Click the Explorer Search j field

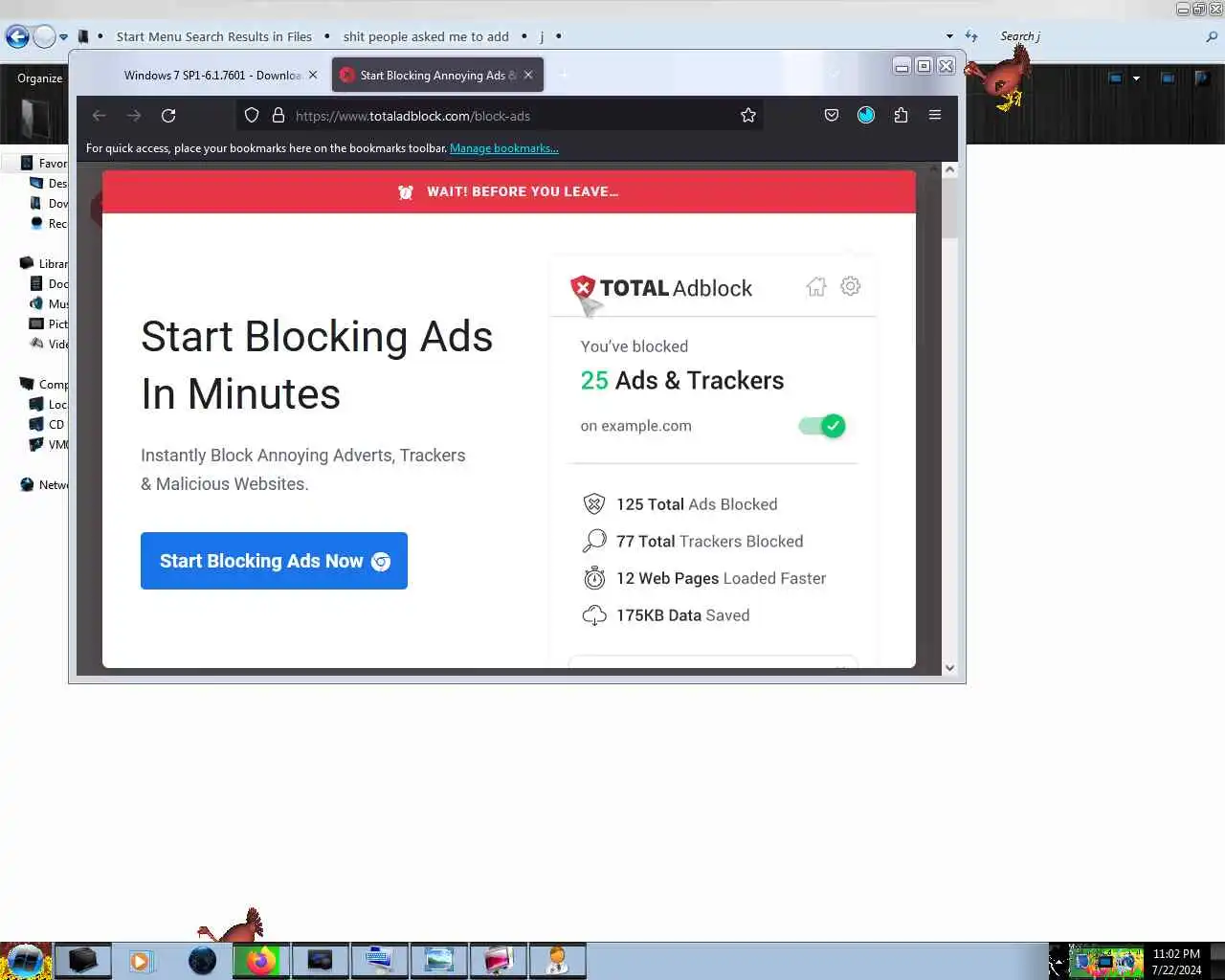pos(1096,36)
